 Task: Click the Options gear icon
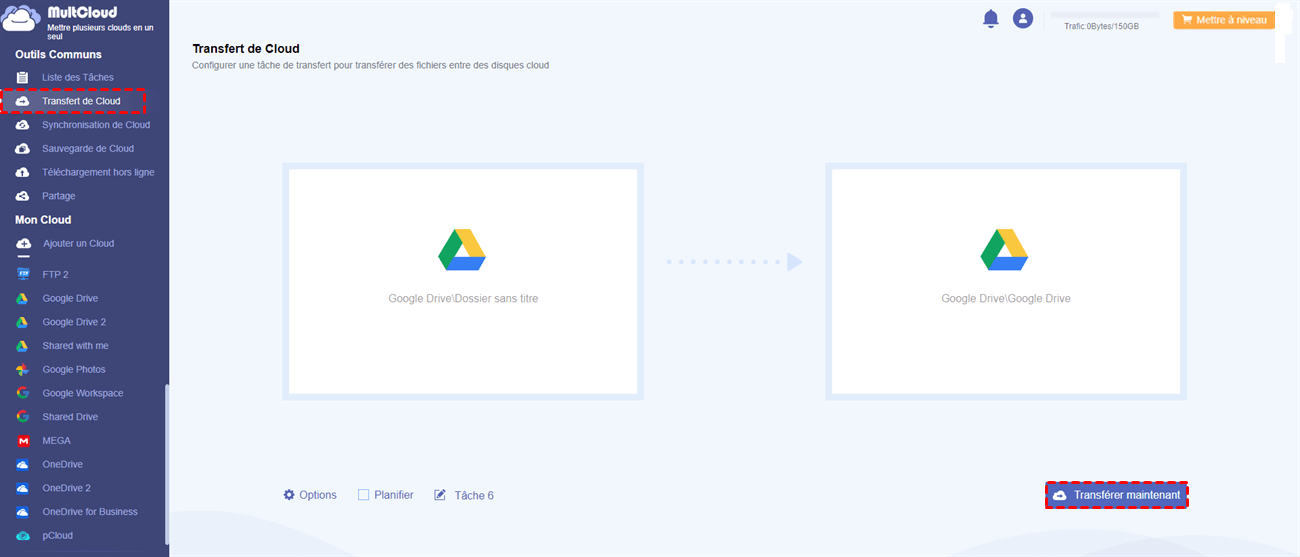(x=289, y=495)
